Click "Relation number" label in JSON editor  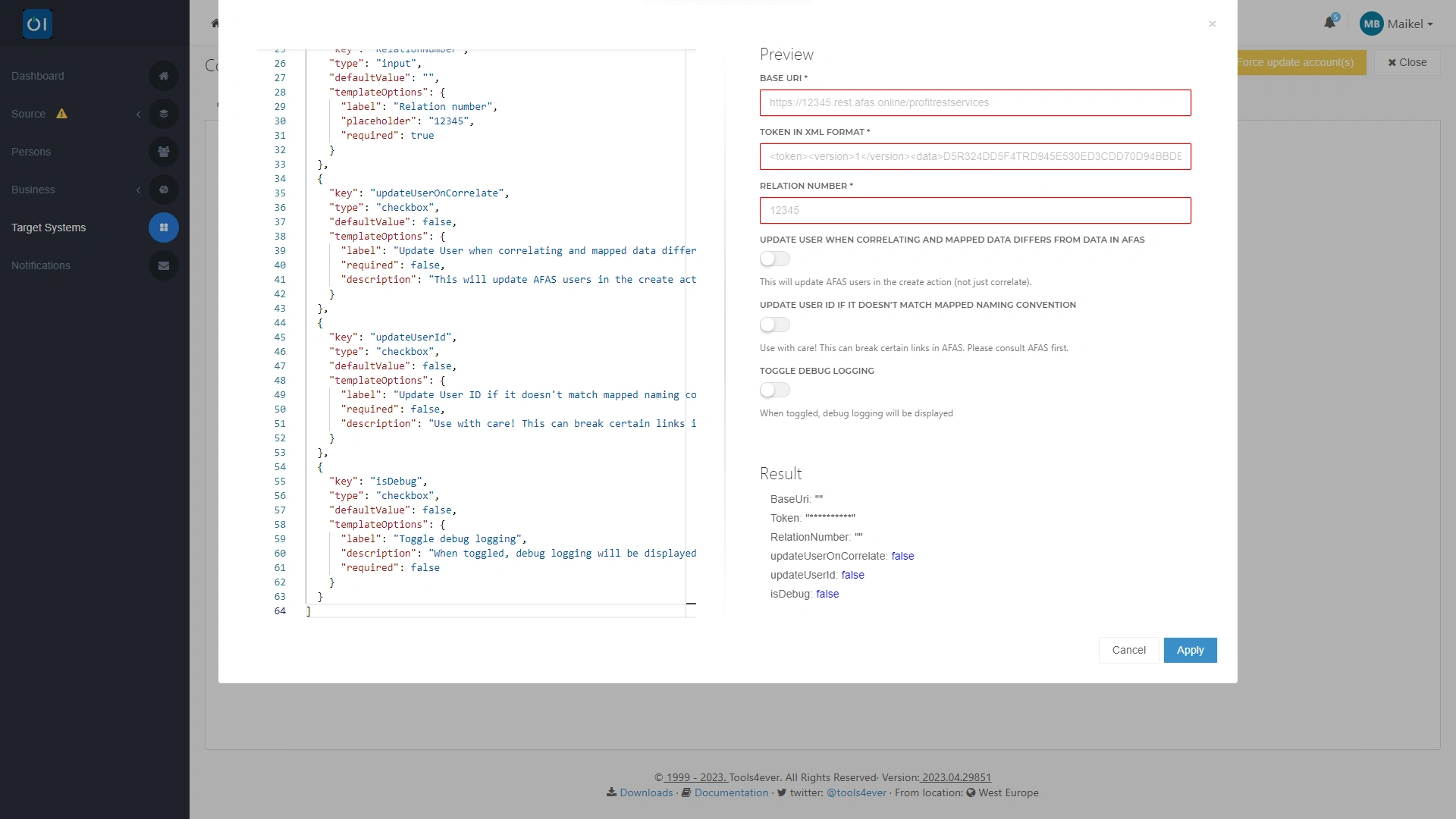(443, 107)
